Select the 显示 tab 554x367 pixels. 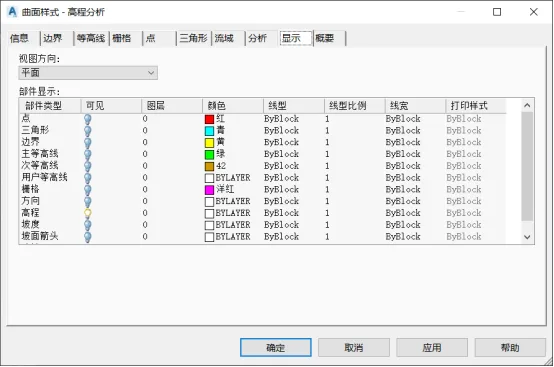point(295,38)
